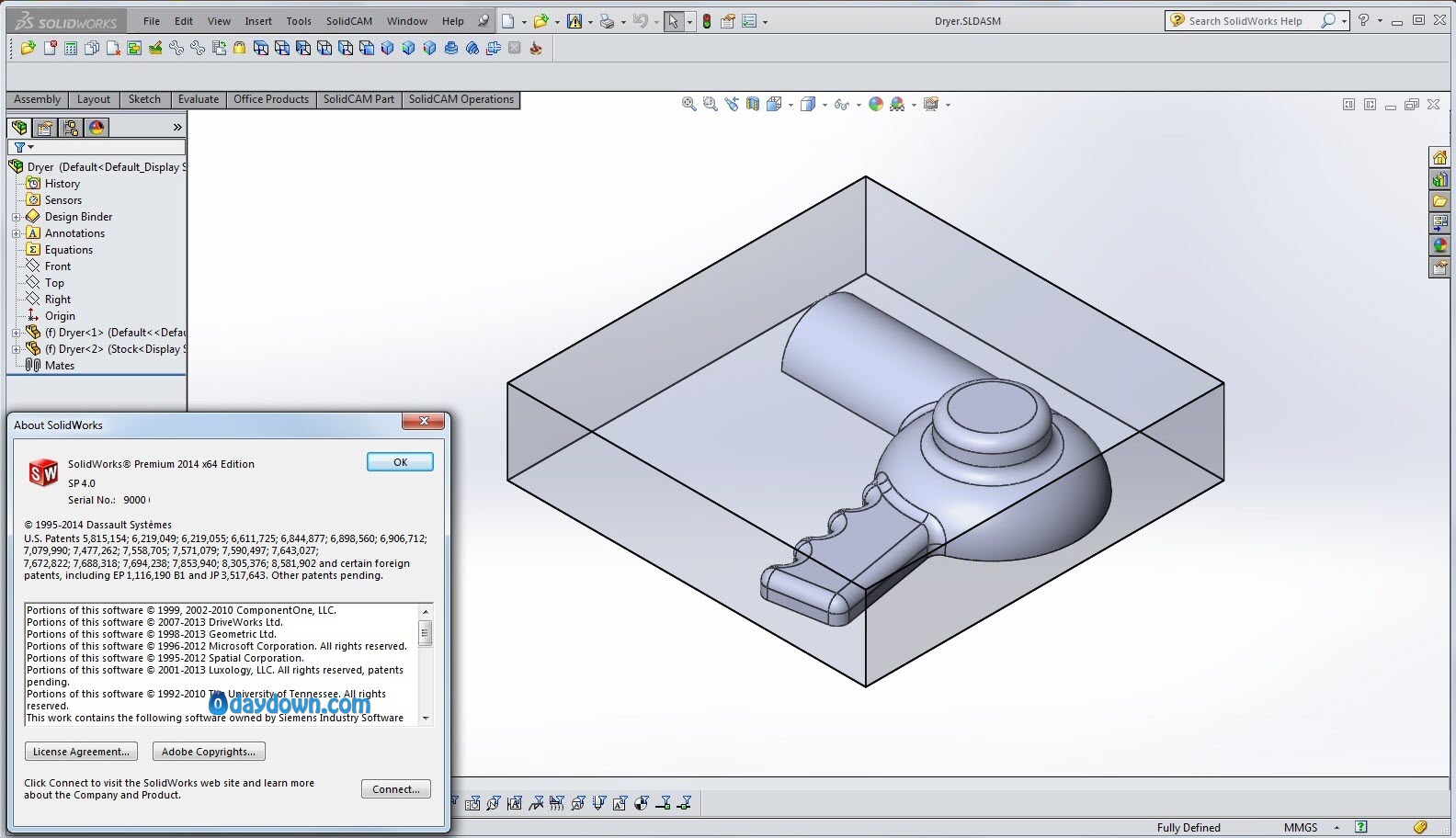The image size is (1456, 838).
Task: Open the Options checklist icon
Action: coord(749,21)
